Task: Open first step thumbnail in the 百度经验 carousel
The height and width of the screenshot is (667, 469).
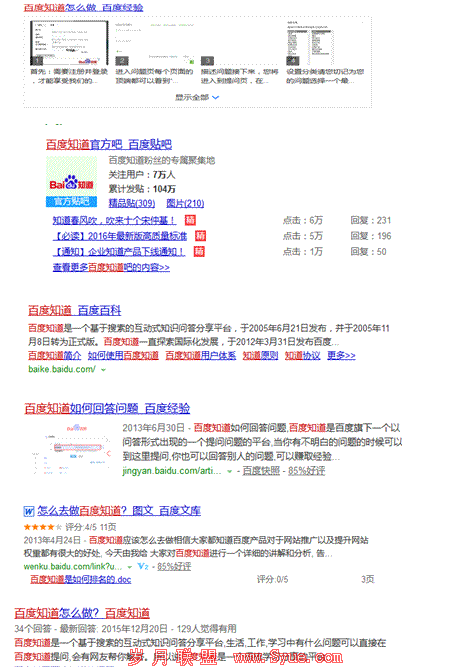Action: (x=69, y=43)
